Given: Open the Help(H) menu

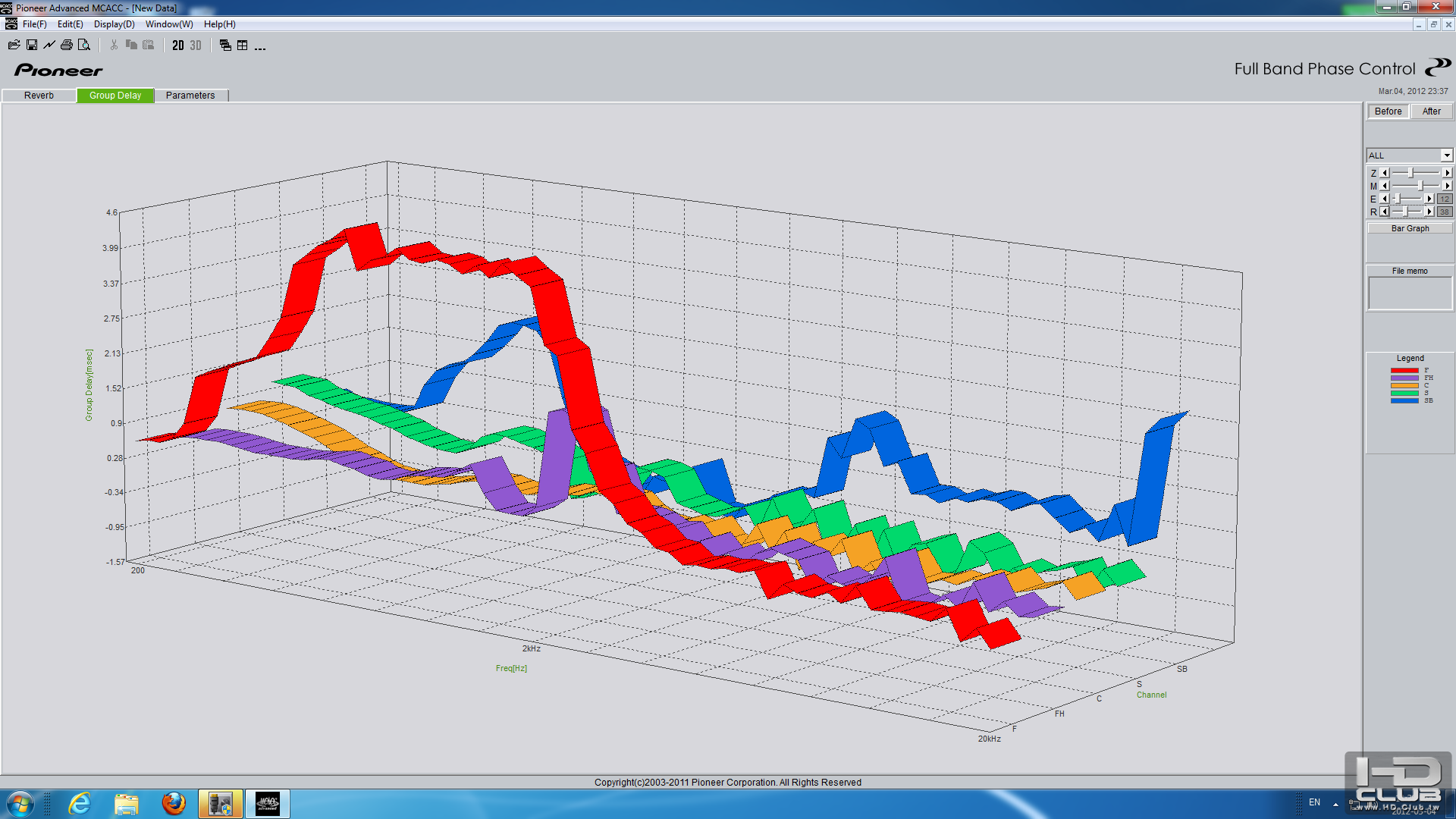Looking at the screenshot, I should 220,24.
